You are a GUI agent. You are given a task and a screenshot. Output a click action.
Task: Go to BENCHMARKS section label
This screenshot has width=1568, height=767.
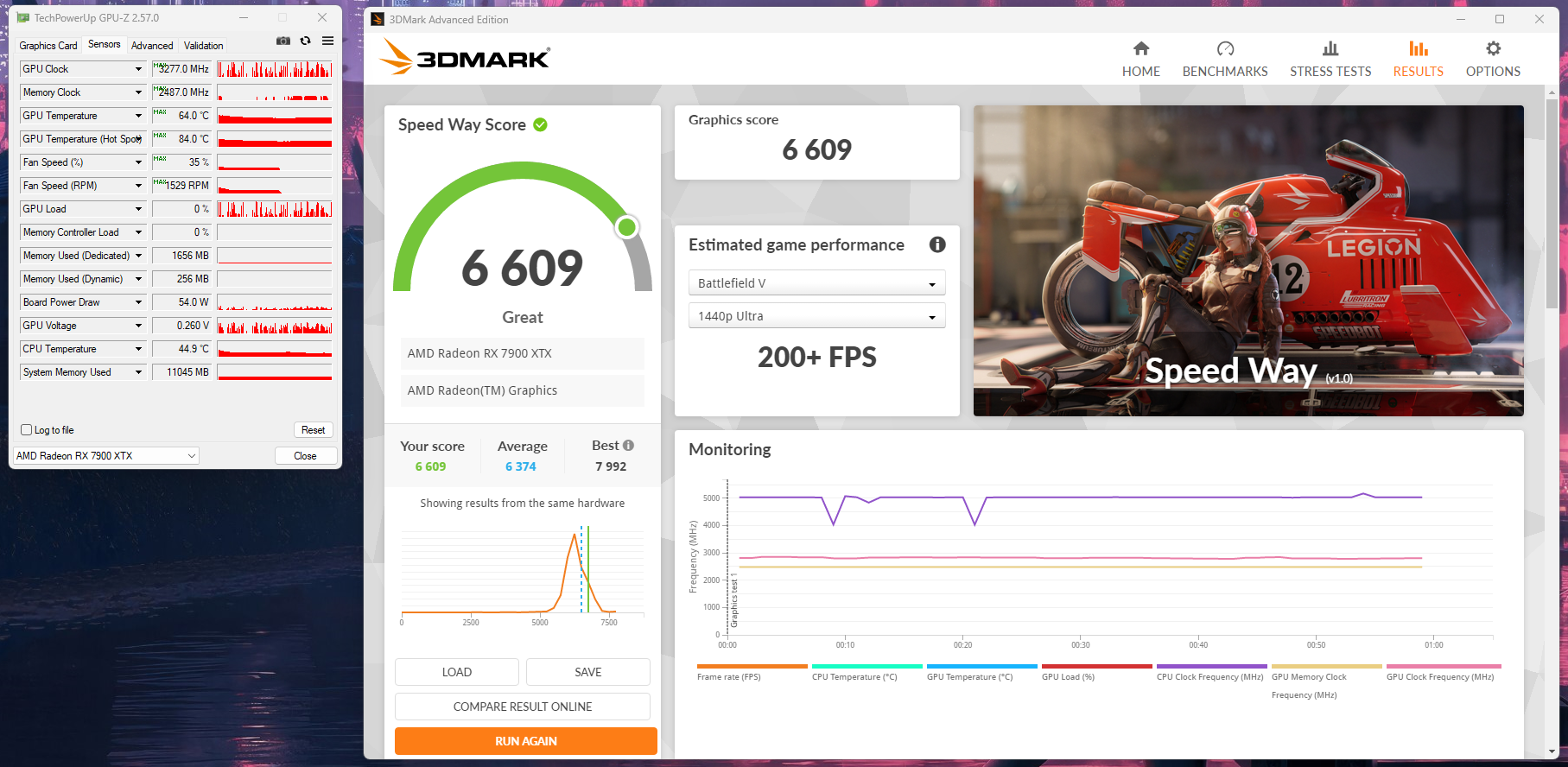(1225, 72)
